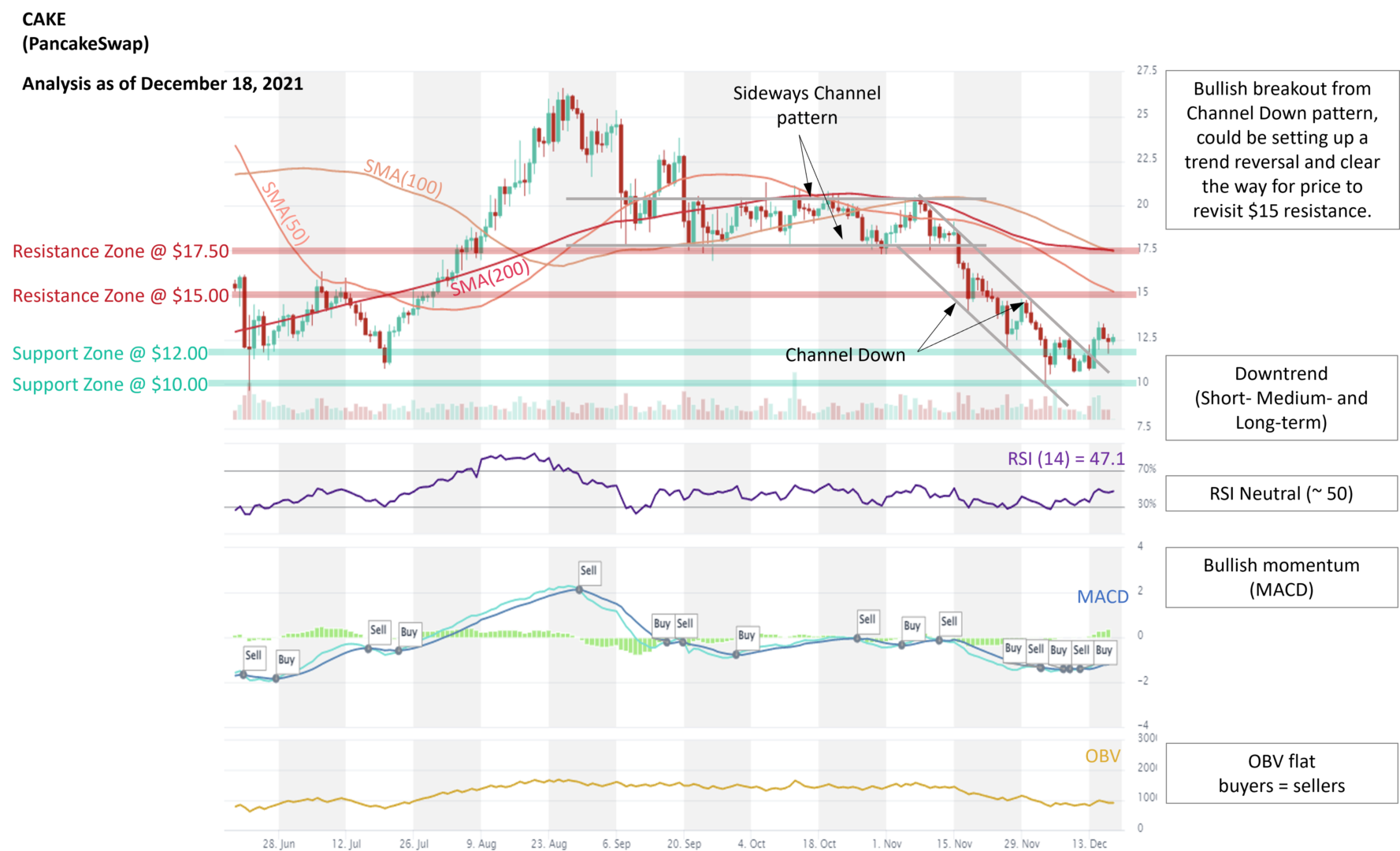Click 'Resistance Zone @ $17.50' label

[x=121, y=251]
